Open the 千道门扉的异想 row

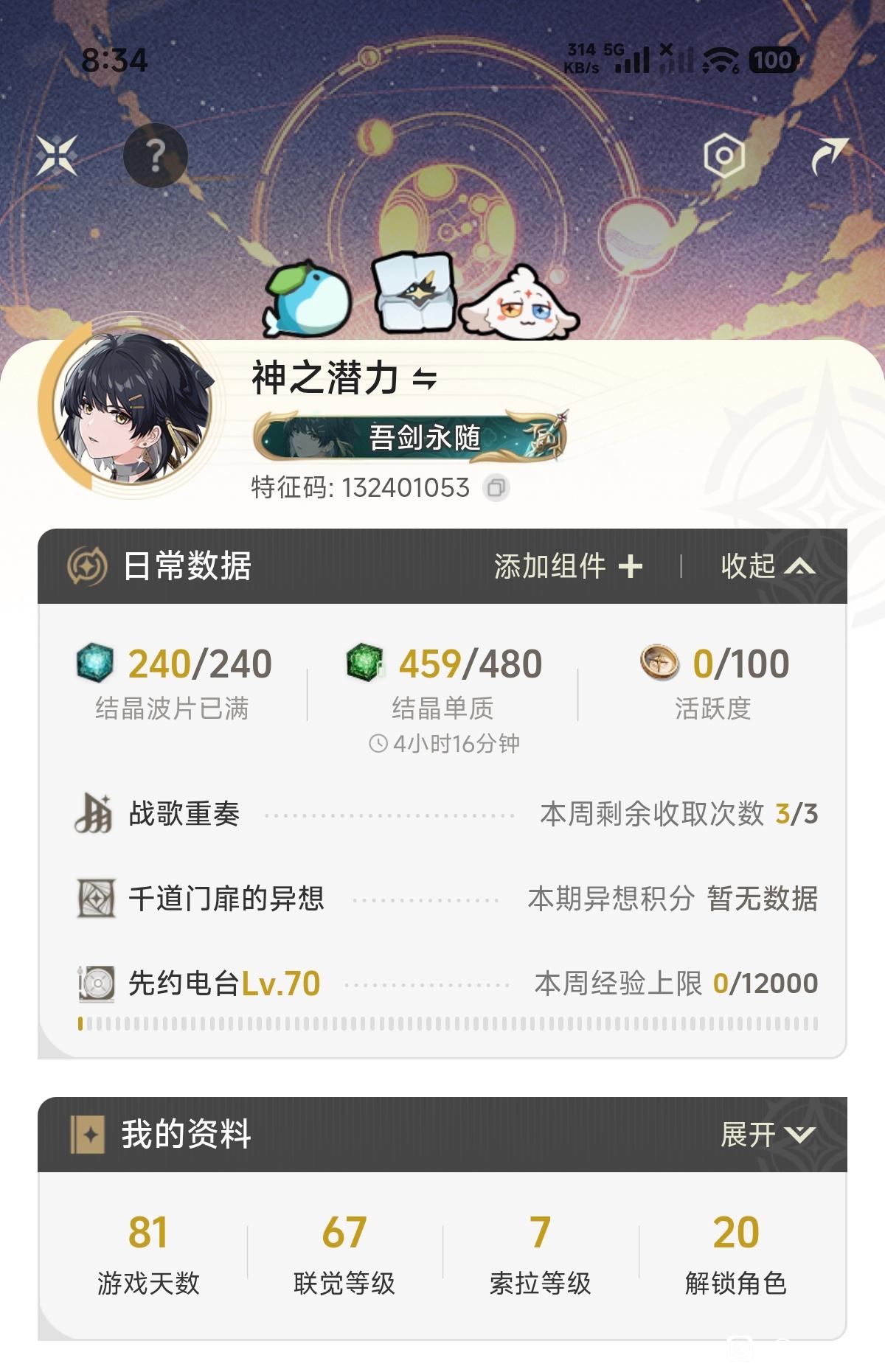pyautogui.click(x=446, y=898)
